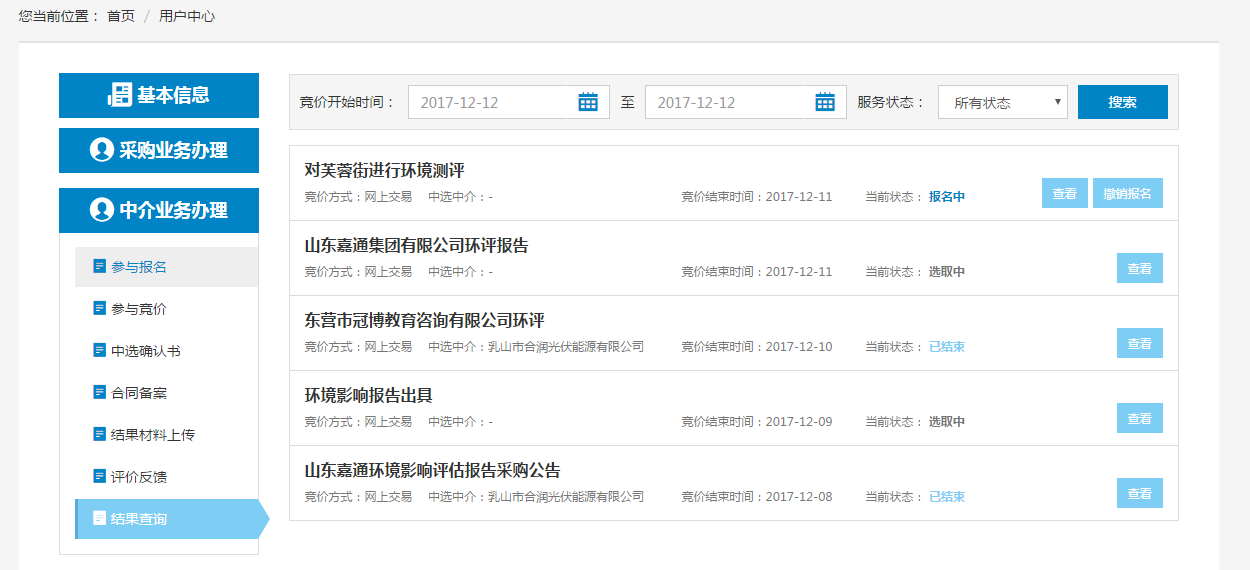Select 中选确认书 in the sidebar menu
Viewport: 1250px width, 570px height.
[x=145, y=351]
